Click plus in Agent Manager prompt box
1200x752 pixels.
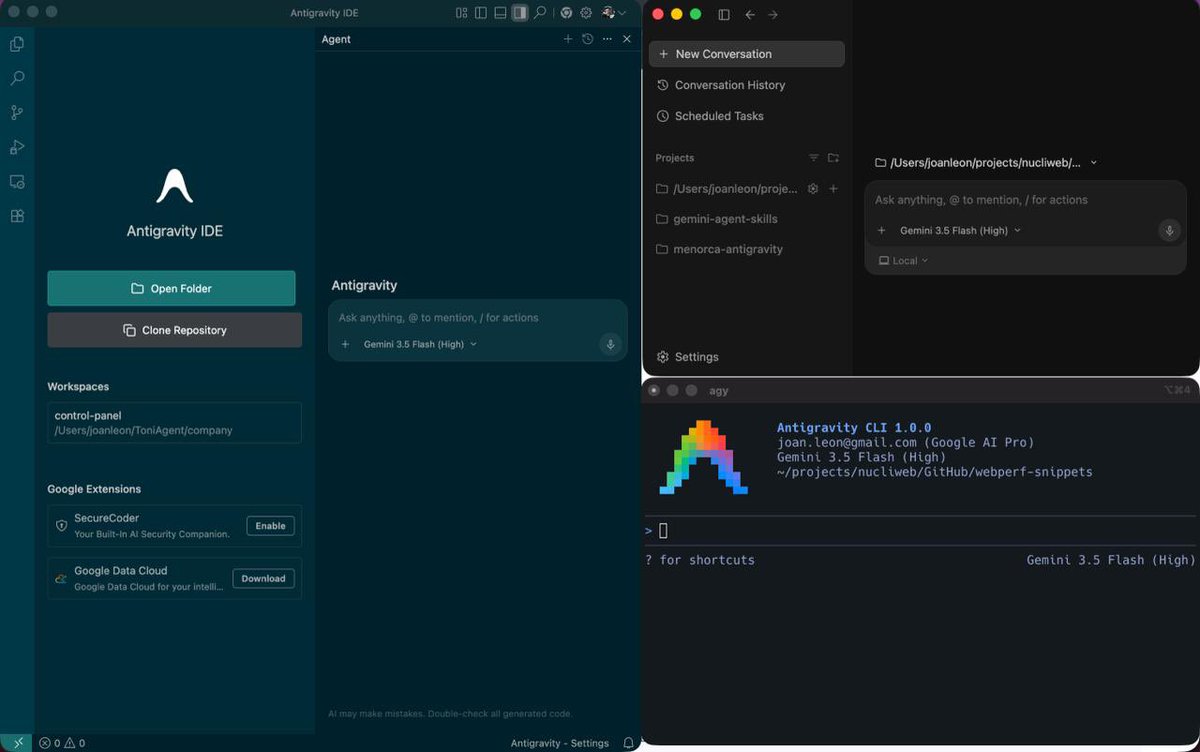pos(881,230)
